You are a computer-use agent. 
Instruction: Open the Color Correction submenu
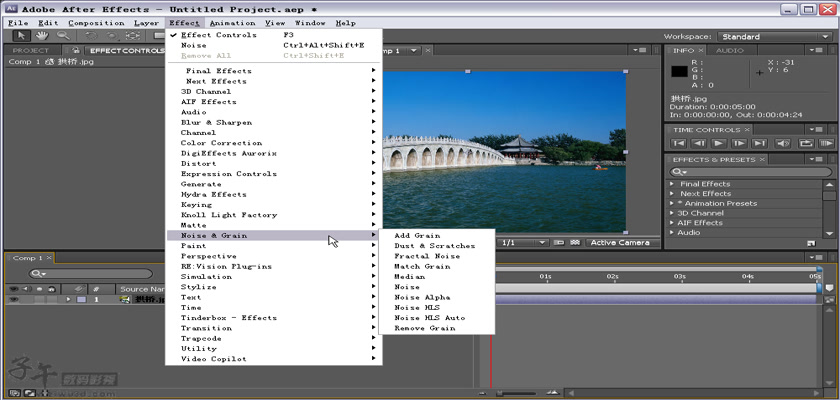(274, 143)
